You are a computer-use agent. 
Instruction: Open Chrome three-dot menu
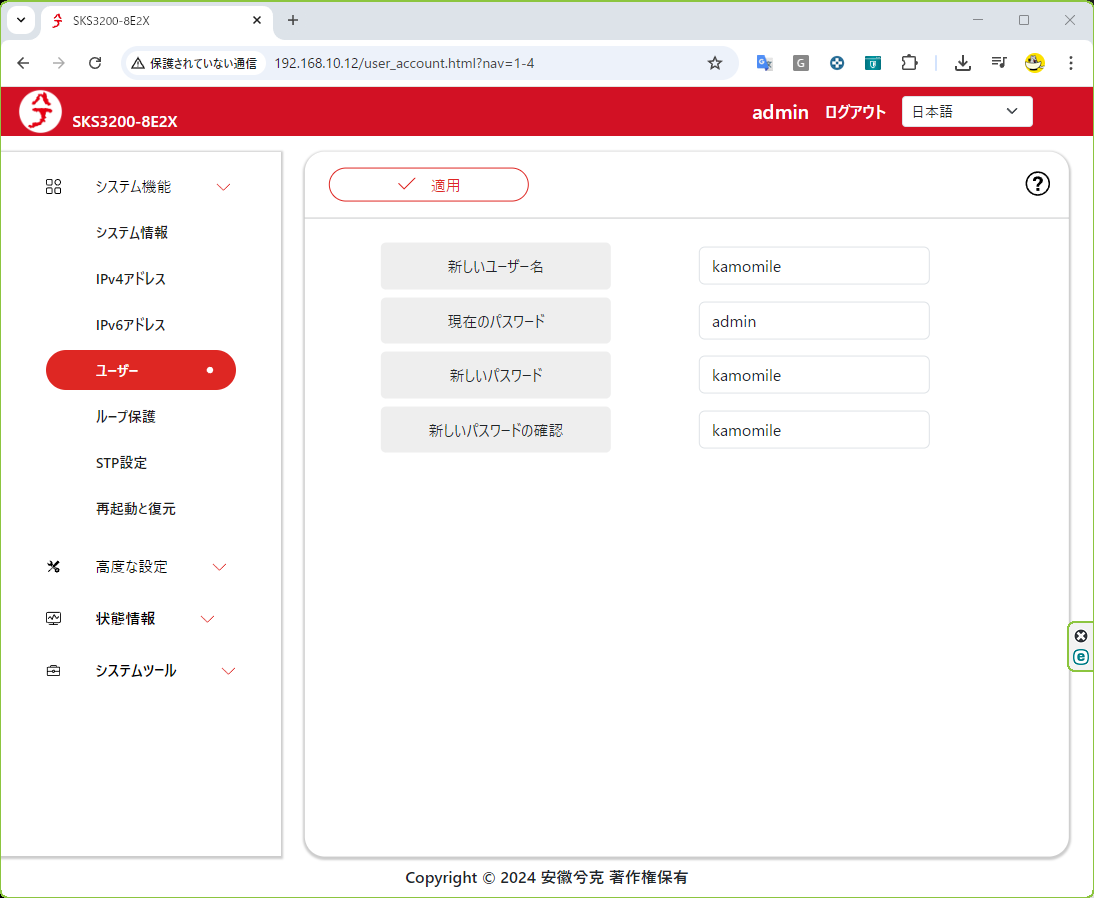[1070, 63]
